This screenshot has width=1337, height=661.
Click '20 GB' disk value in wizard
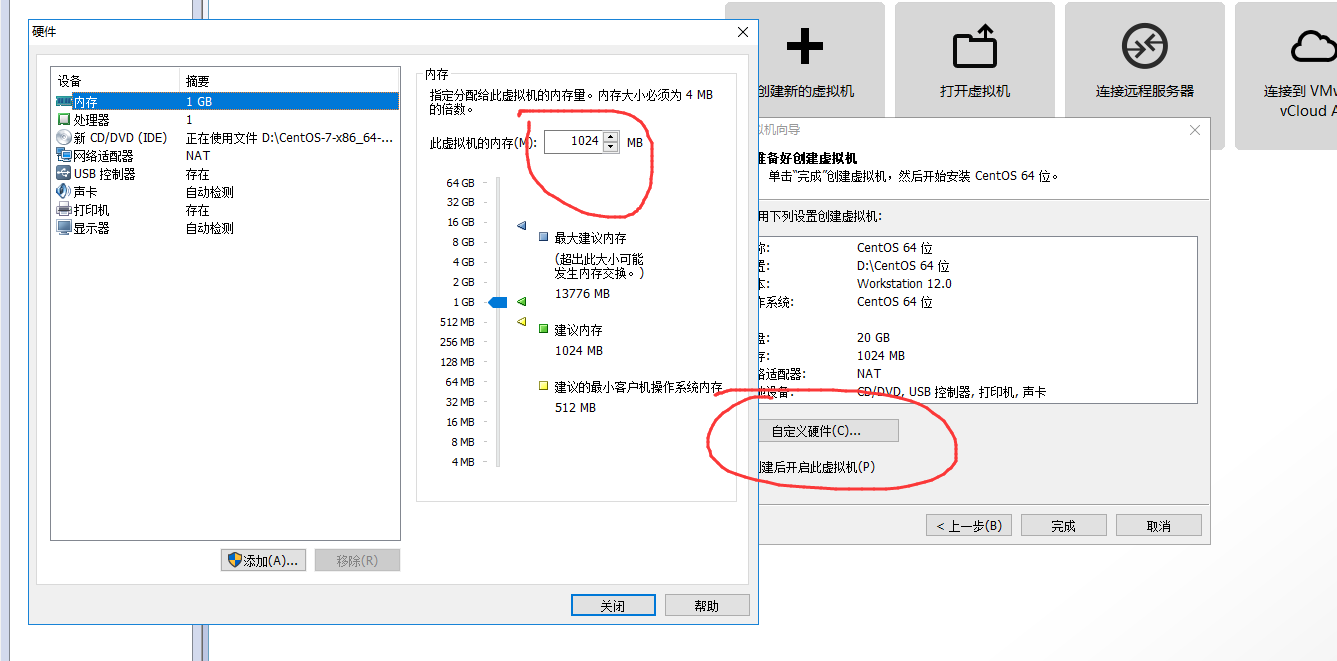(873, 338)
